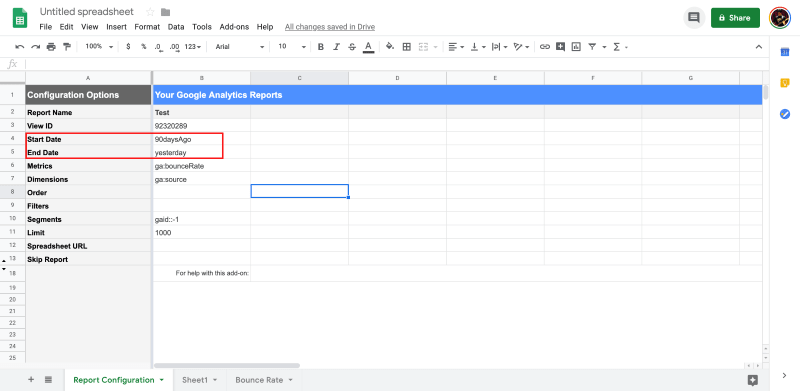Go to the Sheets home icon
Image resolution: width=800 pixels, height=391 pixels.
[x=20, y=18]
